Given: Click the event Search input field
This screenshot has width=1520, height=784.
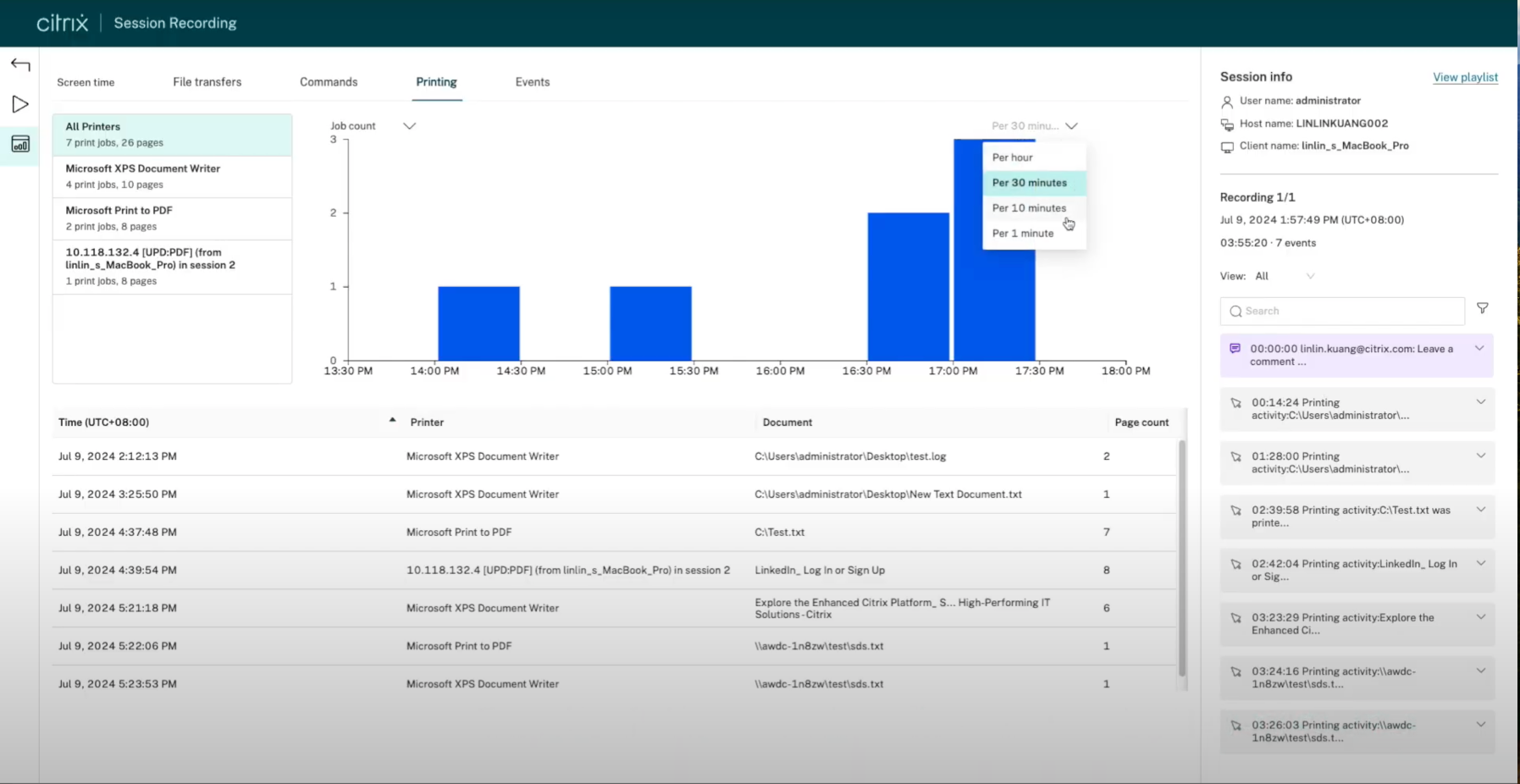Looking at the screenshot, I should coord(1342,312).
